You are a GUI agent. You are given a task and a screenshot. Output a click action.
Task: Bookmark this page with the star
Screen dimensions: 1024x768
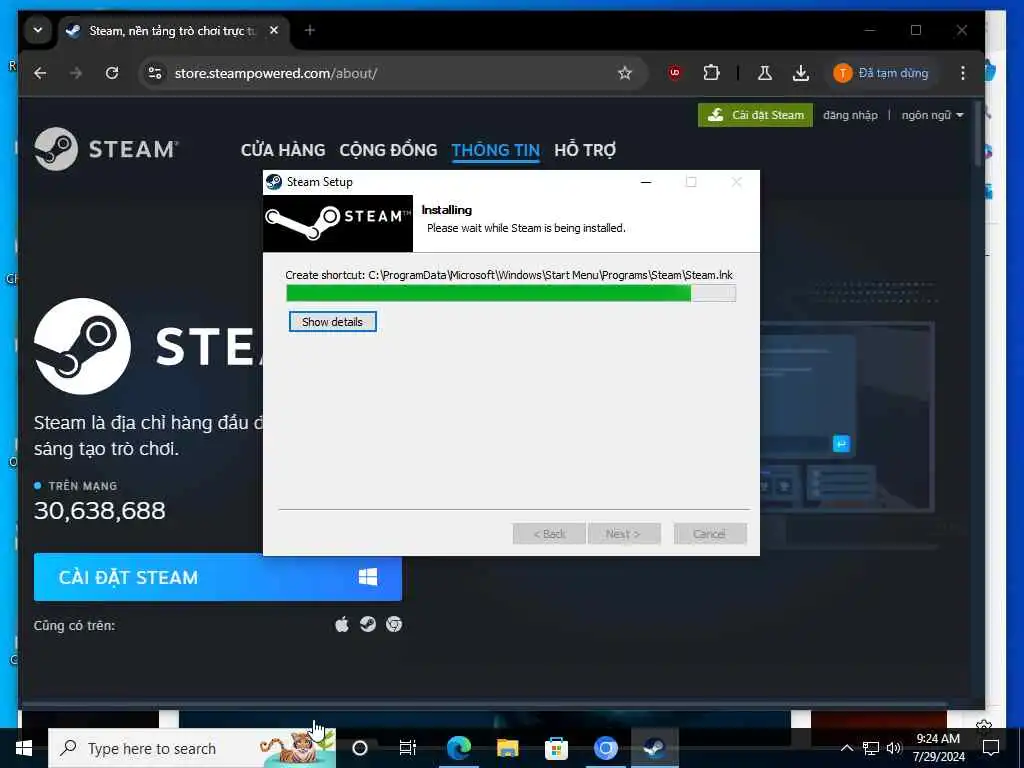[625, 73]
